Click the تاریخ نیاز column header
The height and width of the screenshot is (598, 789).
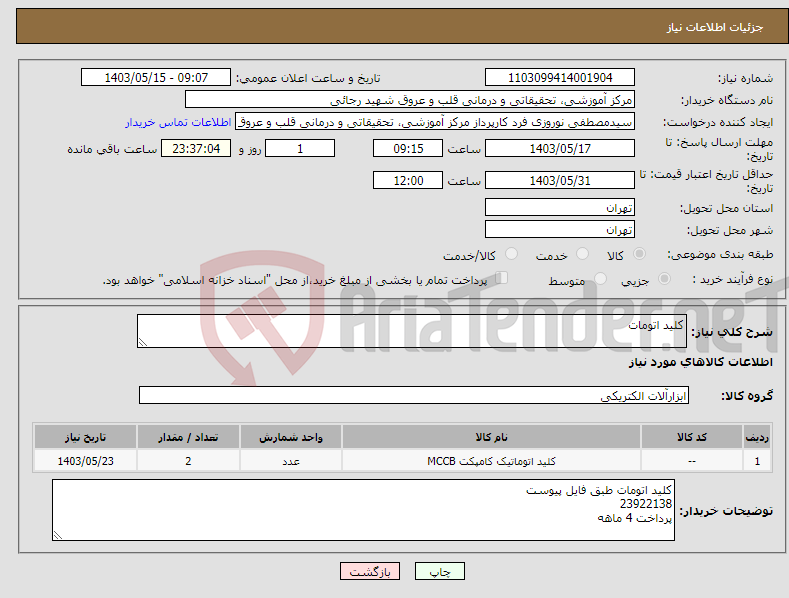point(86,437)
